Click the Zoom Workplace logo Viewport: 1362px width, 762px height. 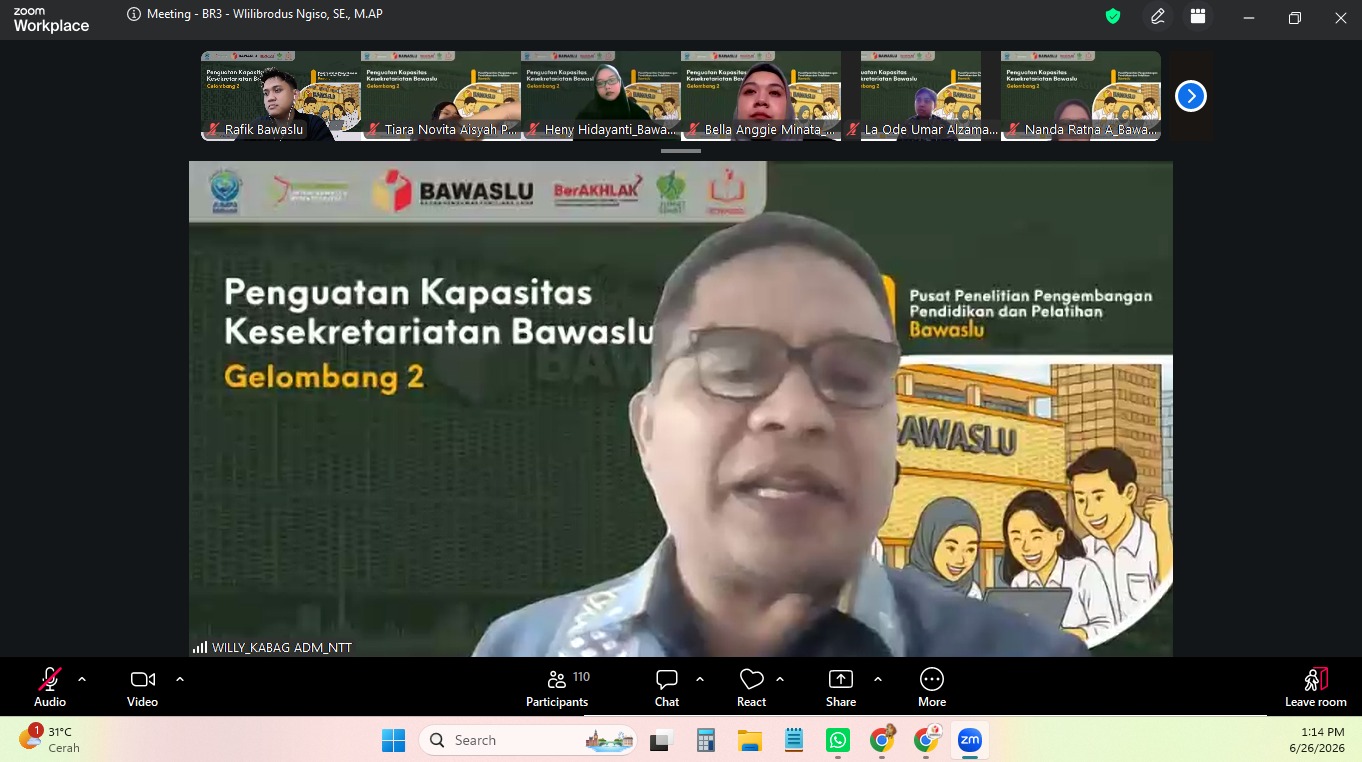(x=51, y=19)
